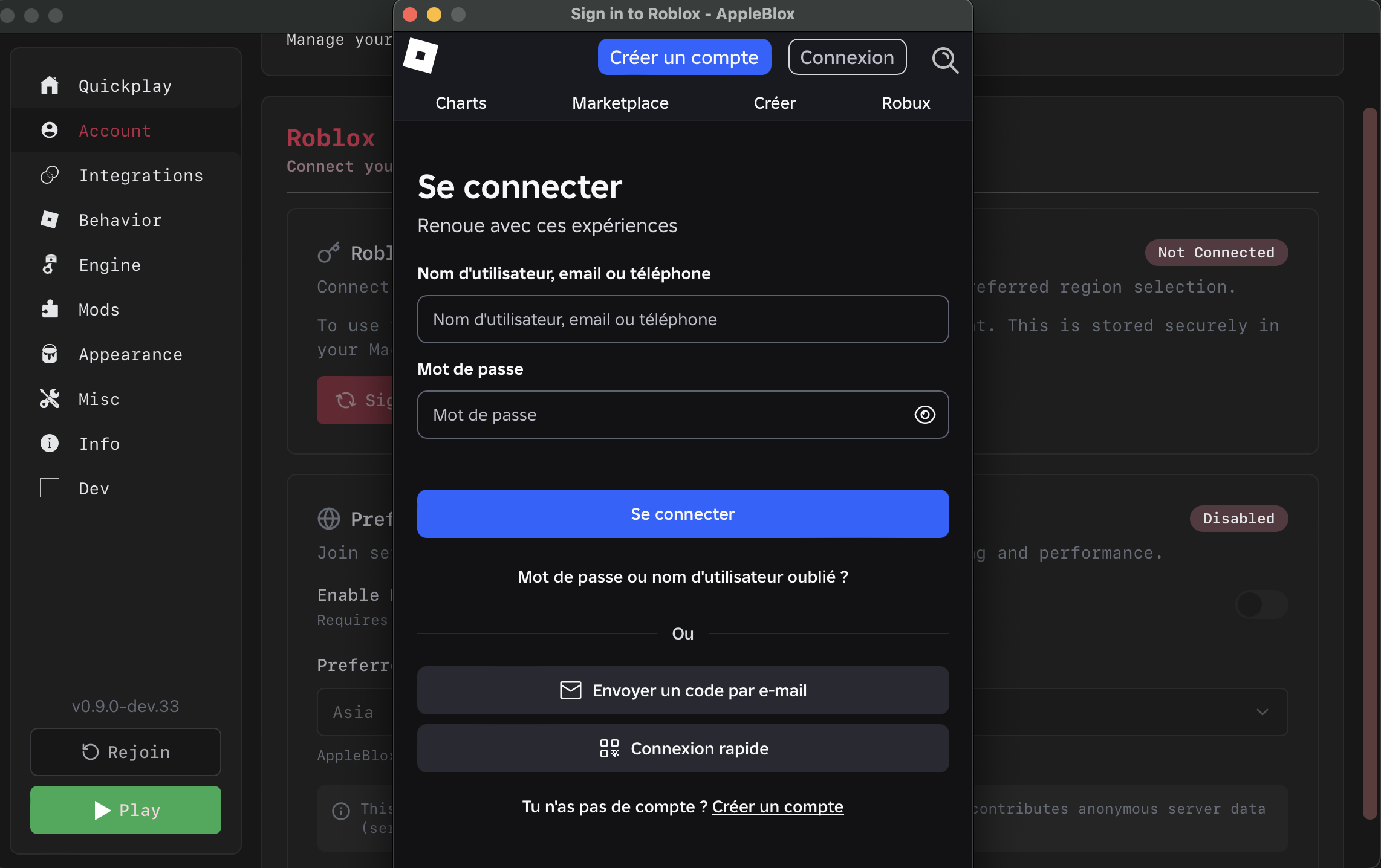Click the username input field

pos(682,319)
